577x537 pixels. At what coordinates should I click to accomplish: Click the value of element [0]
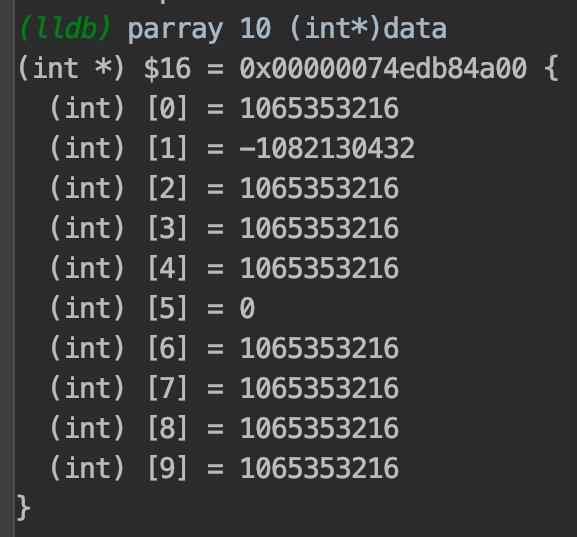click(x=319, y=108)
